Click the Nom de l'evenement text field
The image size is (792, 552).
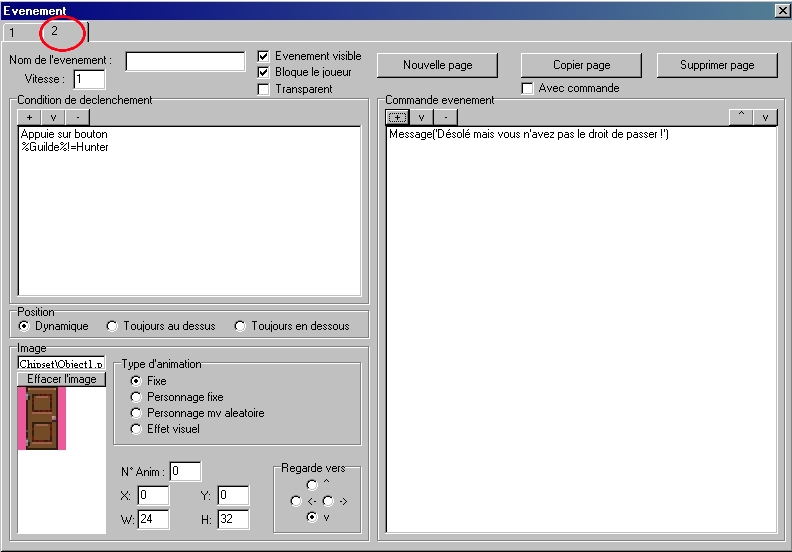coord(185,61)
